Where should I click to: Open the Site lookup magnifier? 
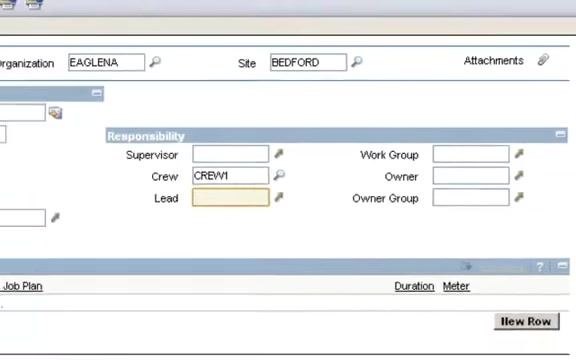pos(357,61)
